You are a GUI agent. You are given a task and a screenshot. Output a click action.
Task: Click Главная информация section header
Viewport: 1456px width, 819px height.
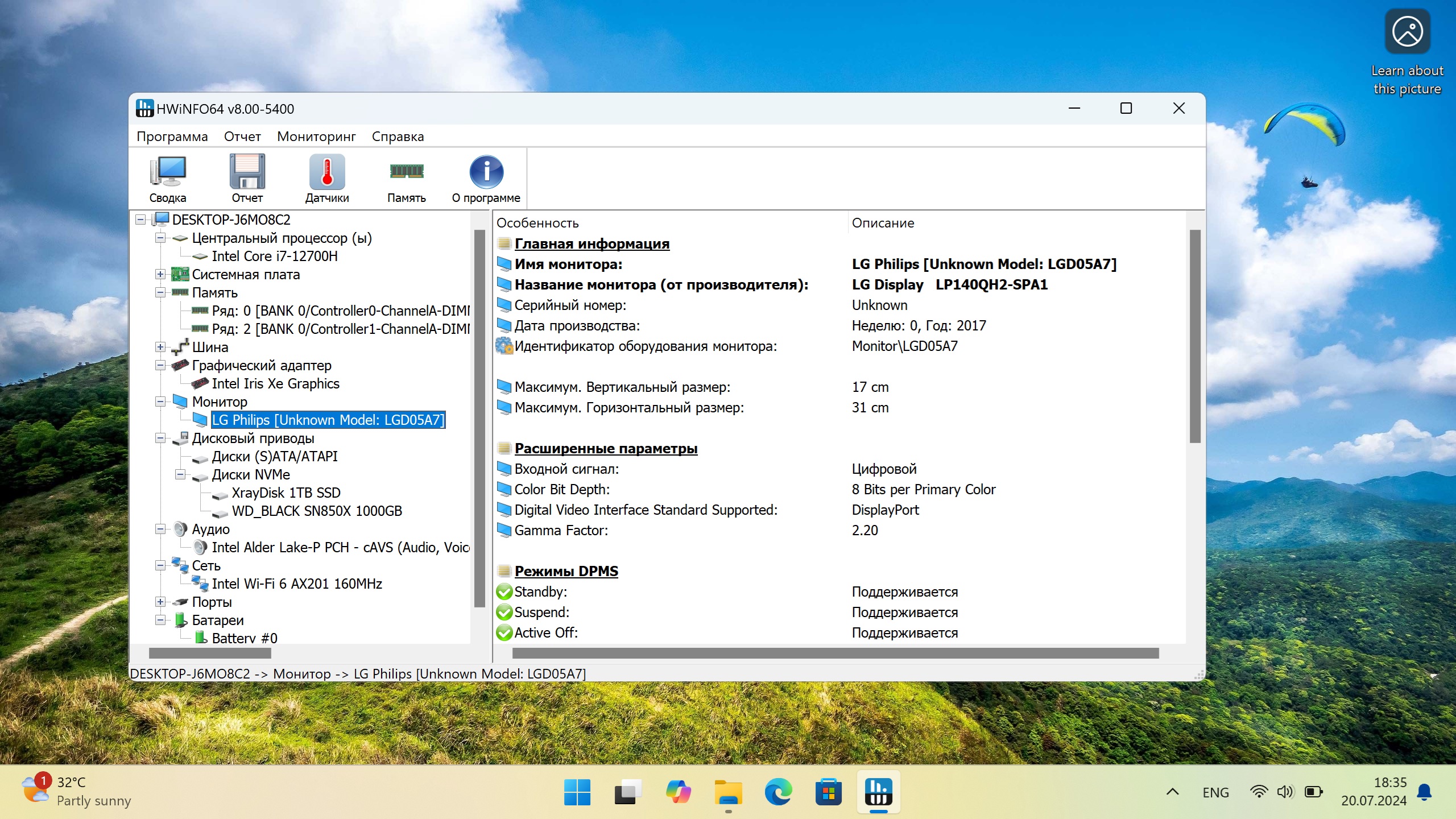tap(592, 243)
